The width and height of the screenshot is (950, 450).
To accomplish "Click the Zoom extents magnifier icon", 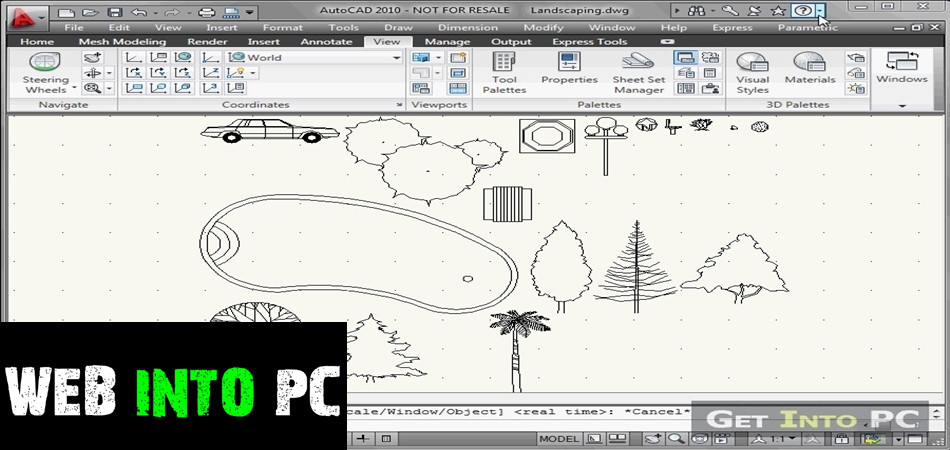I will pyautogui.click(x=93, y=88).
